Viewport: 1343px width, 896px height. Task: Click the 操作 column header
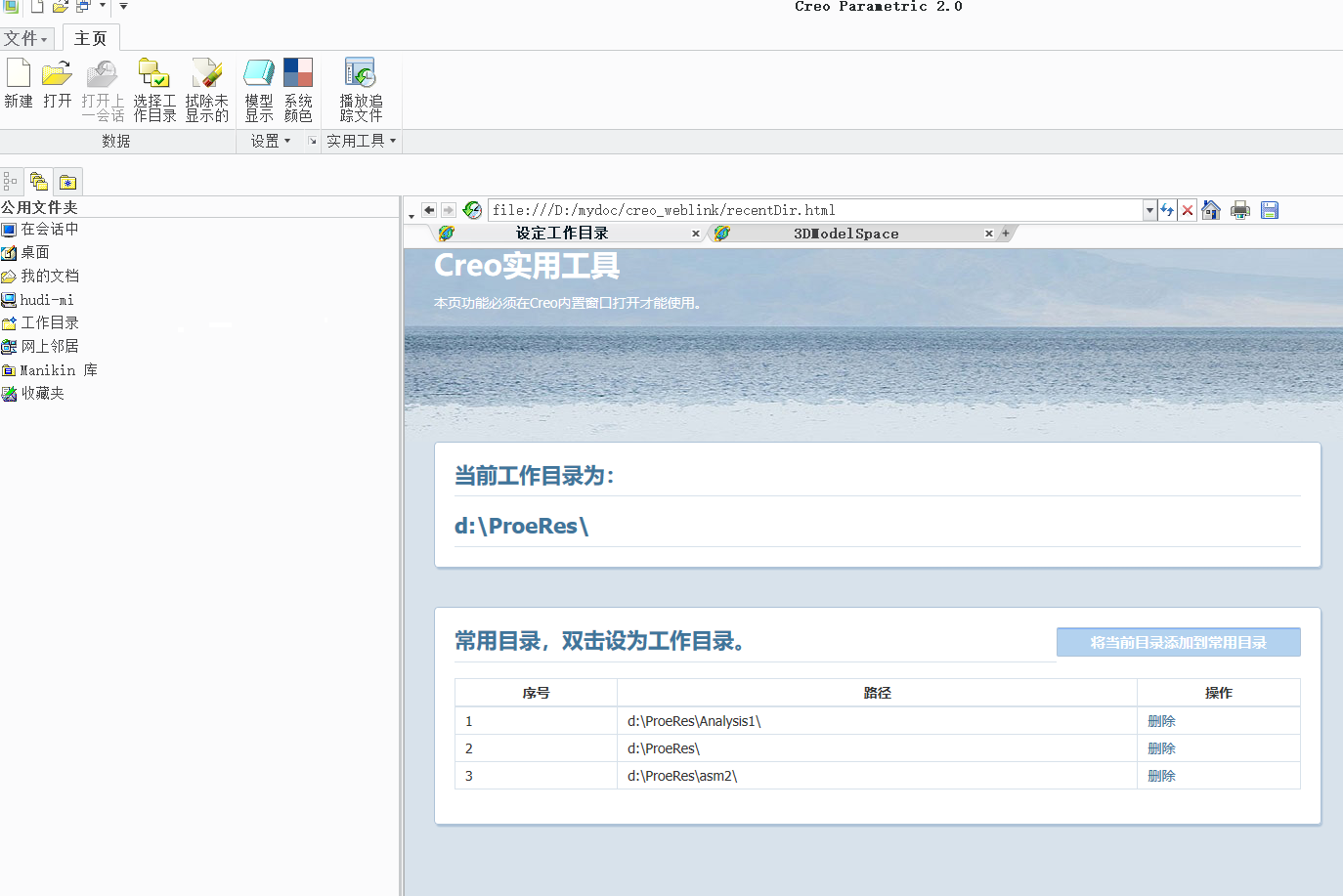click(x=1219, y=693)
